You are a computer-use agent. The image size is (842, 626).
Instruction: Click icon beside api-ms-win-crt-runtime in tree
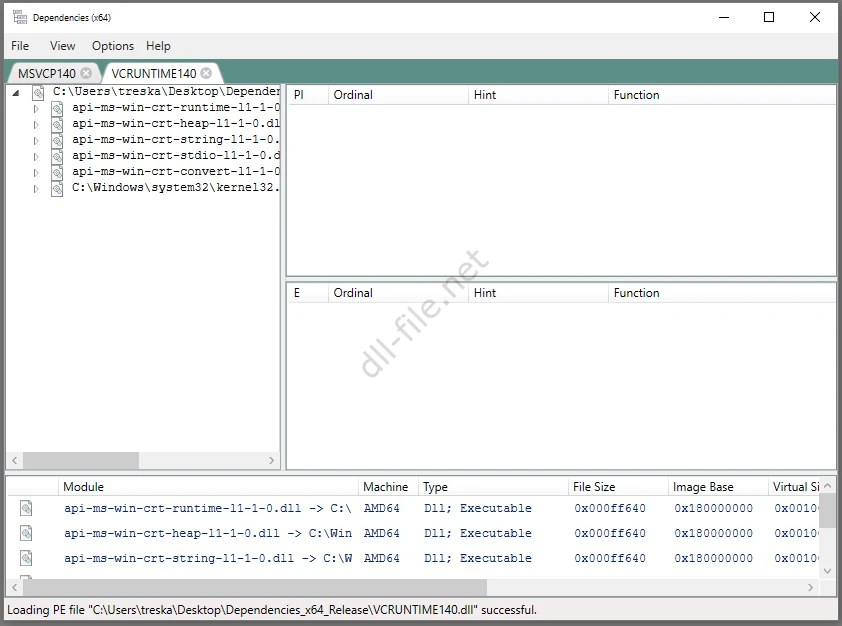click(x=57, y=109)
